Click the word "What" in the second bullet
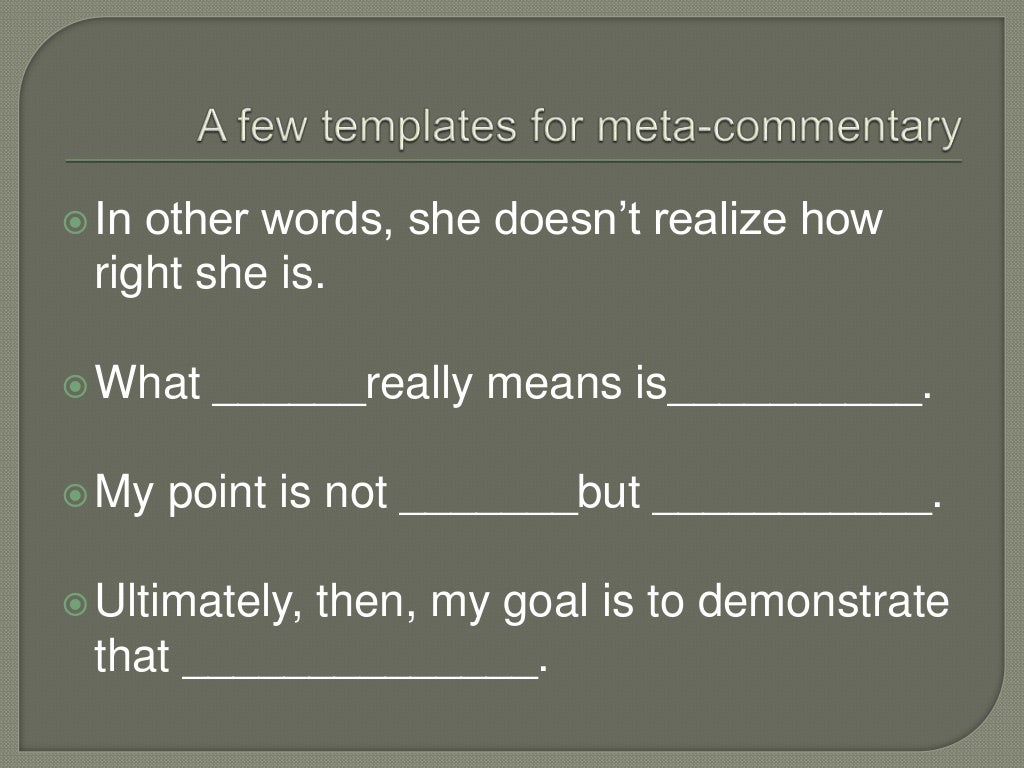The image size is (1024, 768). [x=148, y=384]
